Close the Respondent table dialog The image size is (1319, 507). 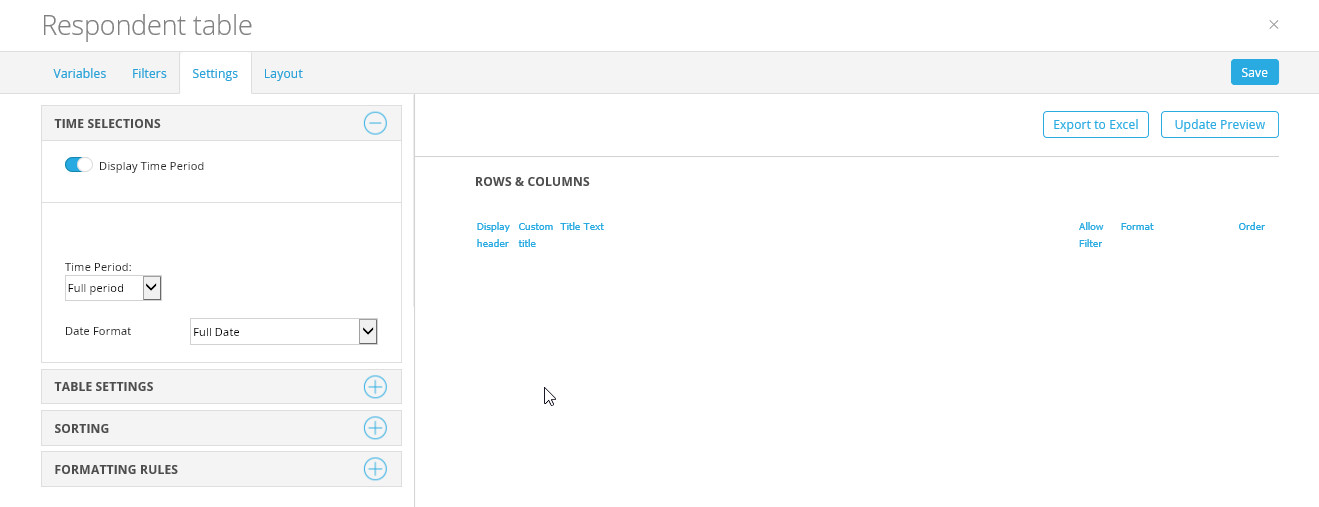coord(1273,25)
